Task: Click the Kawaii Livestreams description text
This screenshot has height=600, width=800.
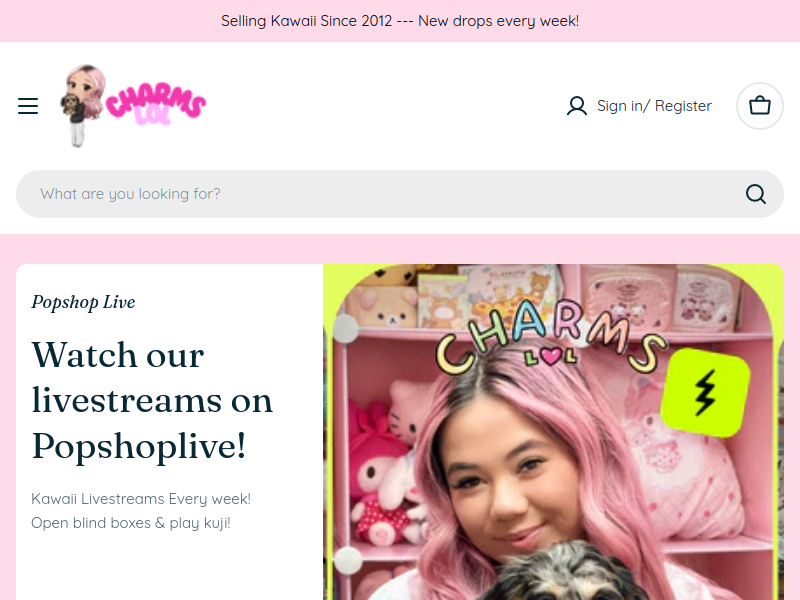Action: 141,511
